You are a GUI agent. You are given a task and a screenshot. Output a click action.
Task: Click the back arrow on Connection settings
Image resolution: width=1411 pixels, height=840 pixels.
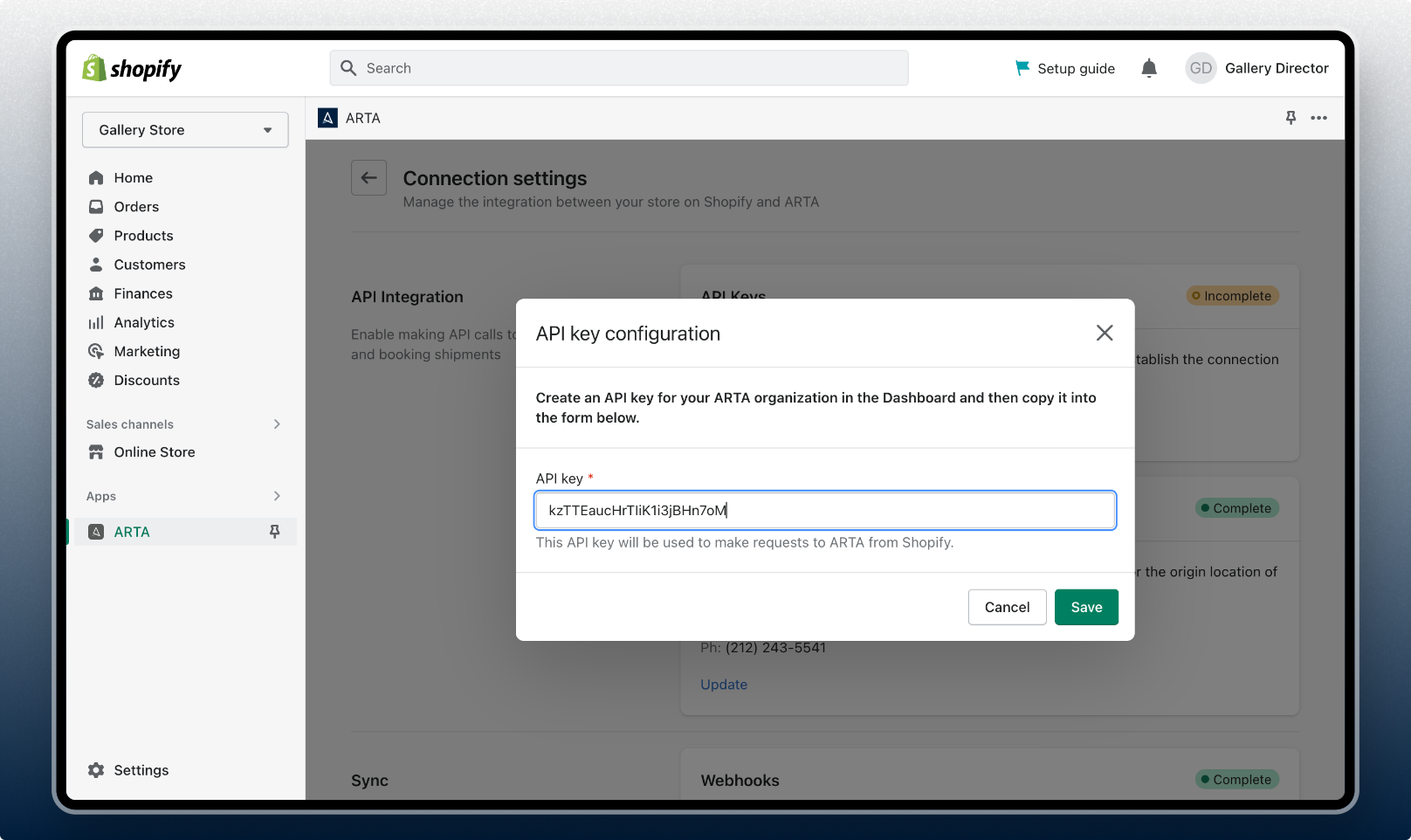[x=368, y=177]
